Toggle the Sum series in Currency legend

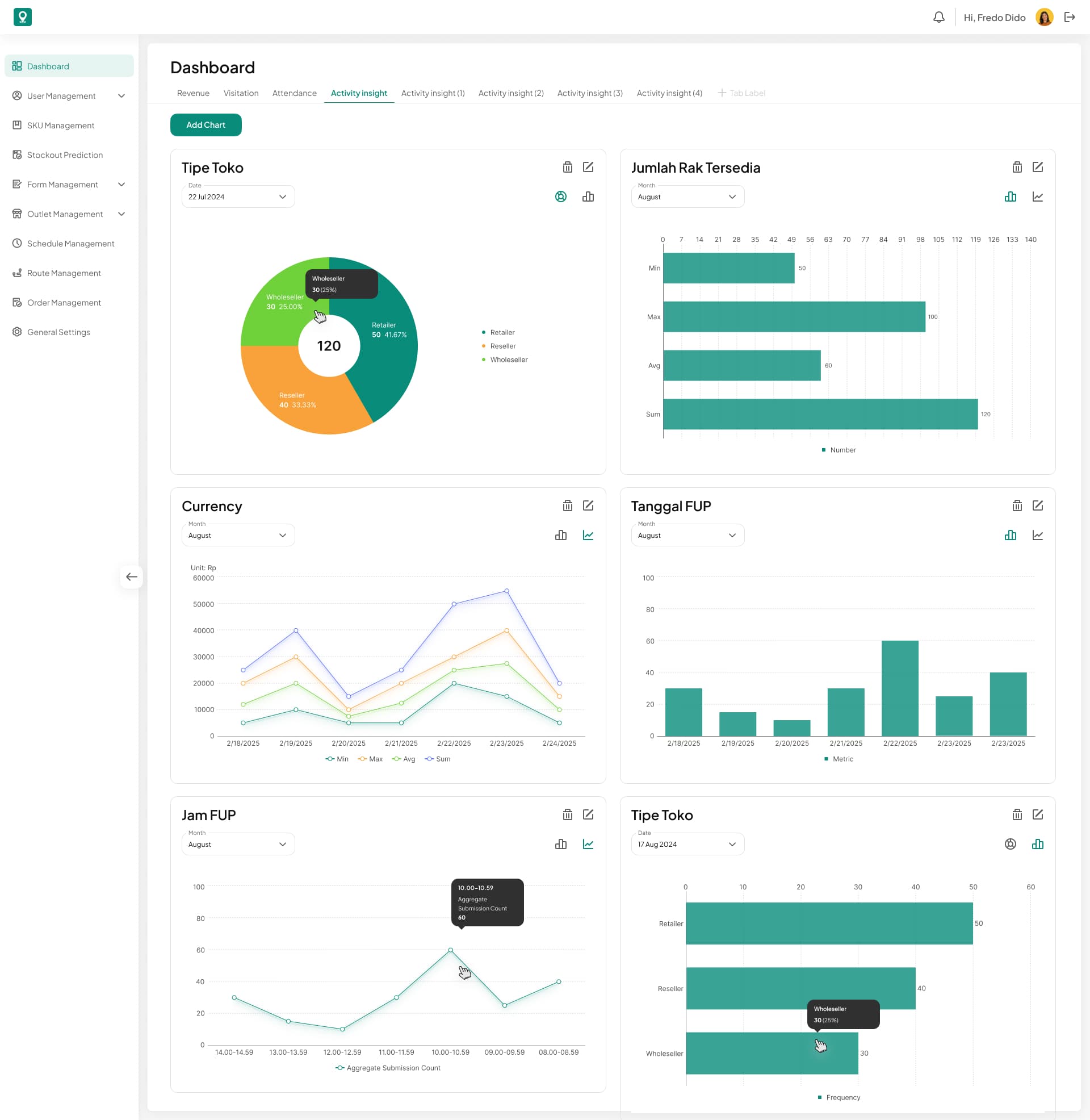click(x=438, y=759)
